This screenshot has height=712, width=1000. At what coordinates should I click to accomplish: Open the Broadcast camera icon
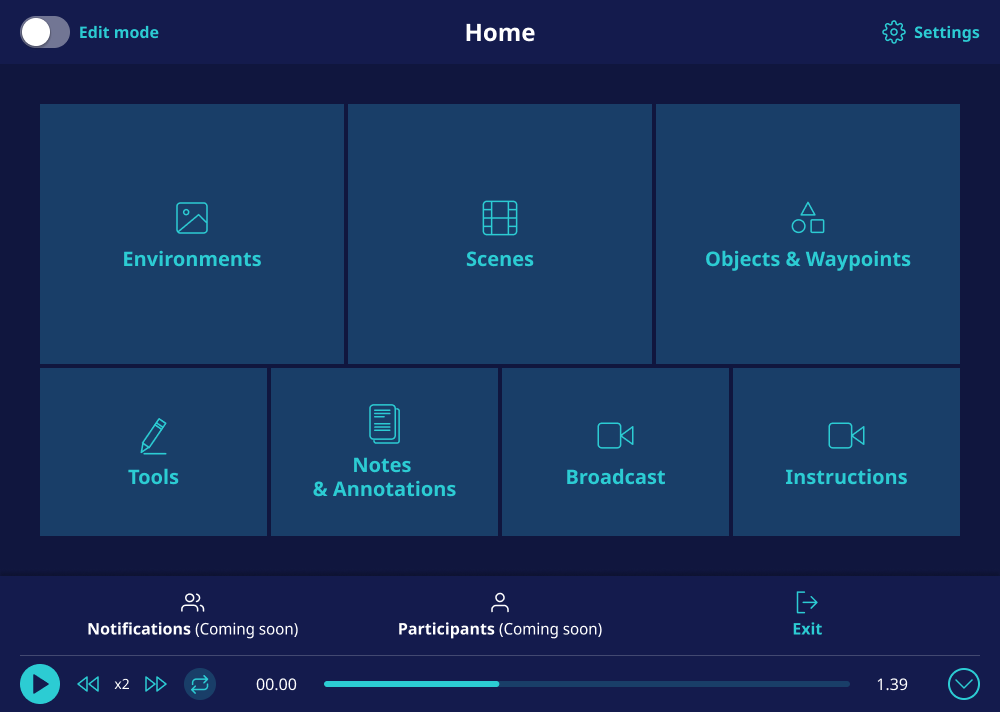pyautogui.click(x=615, y=436)
